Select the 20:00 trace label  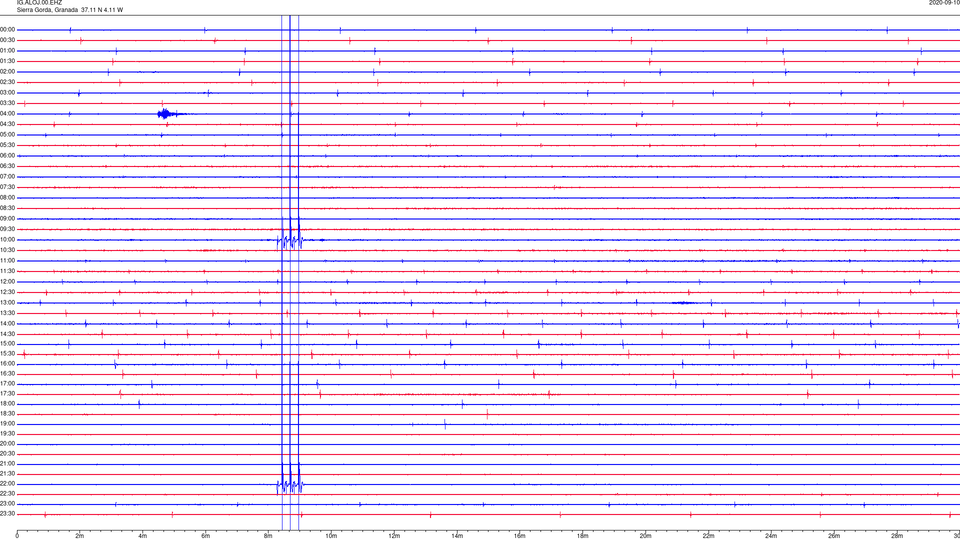[8, 444]
